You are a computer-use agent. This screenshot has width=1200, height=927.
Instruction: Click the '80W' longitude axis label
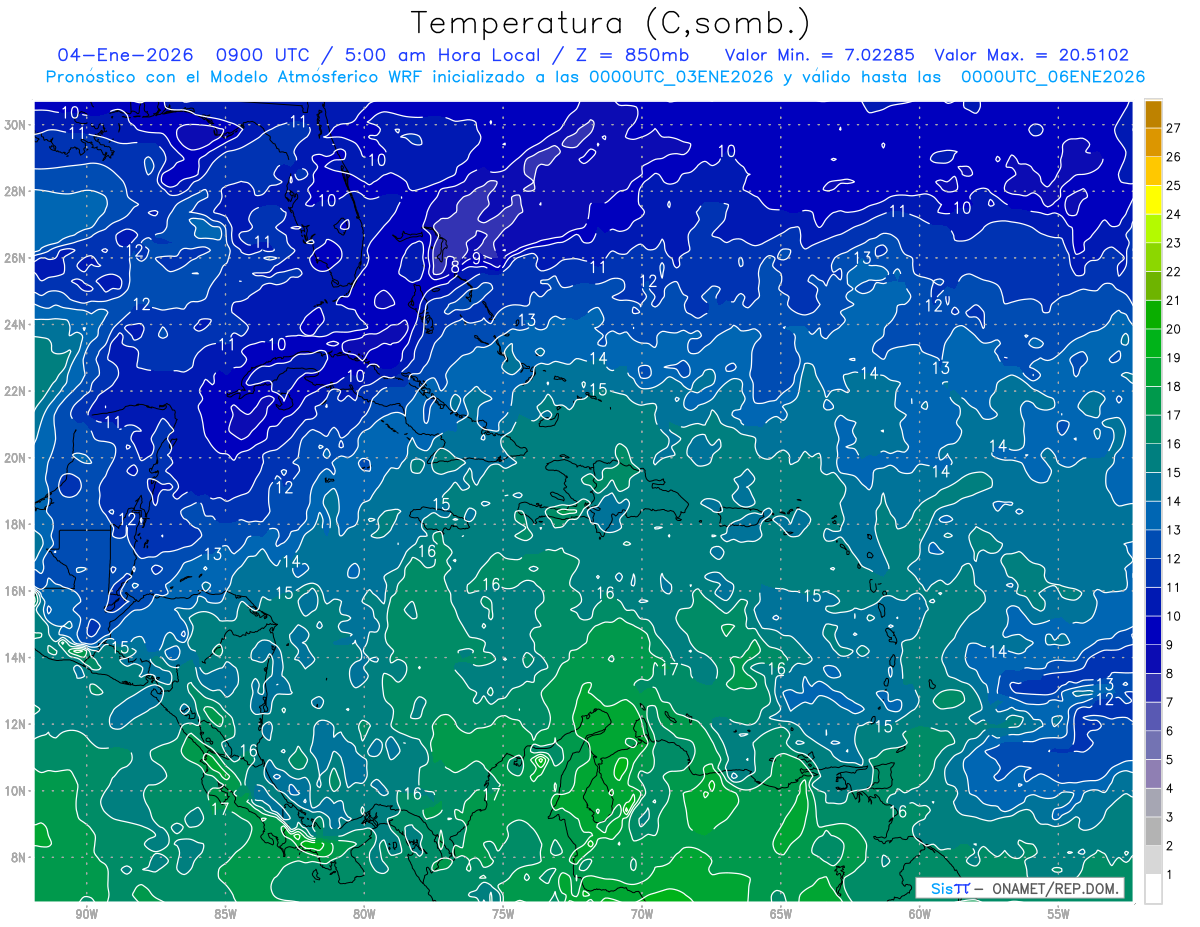coord(364,914)
